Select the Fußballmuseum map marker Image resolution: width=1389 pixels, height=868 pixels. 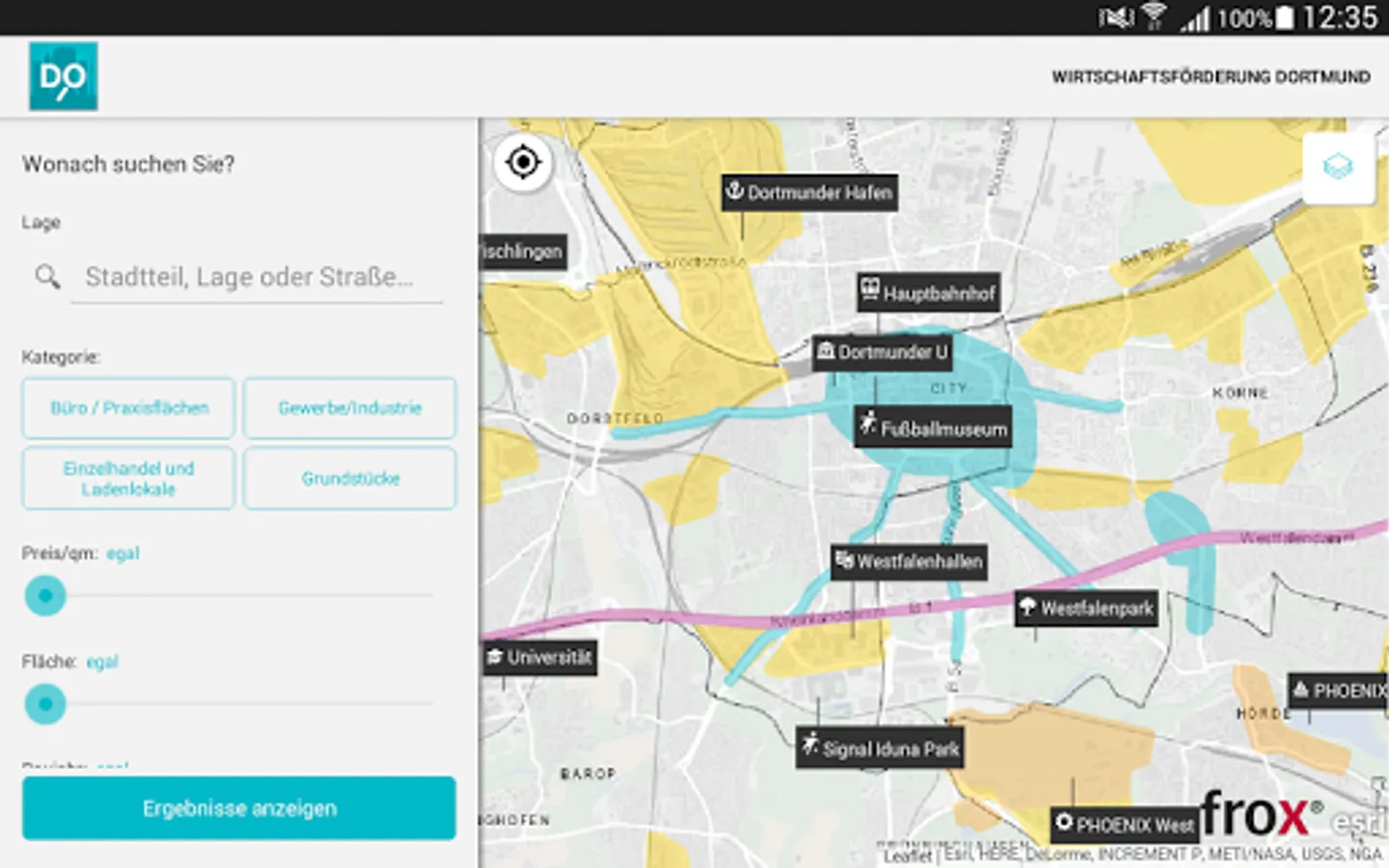tap(934, 428)
